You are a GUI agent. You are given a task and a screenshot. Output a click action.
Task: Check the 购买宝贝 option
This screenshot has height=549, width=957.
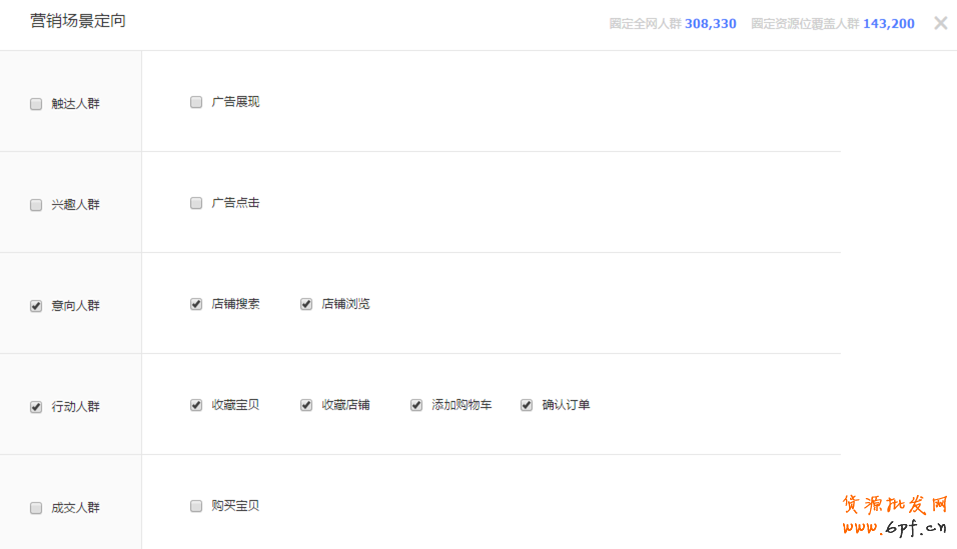[x=196, y=506]
